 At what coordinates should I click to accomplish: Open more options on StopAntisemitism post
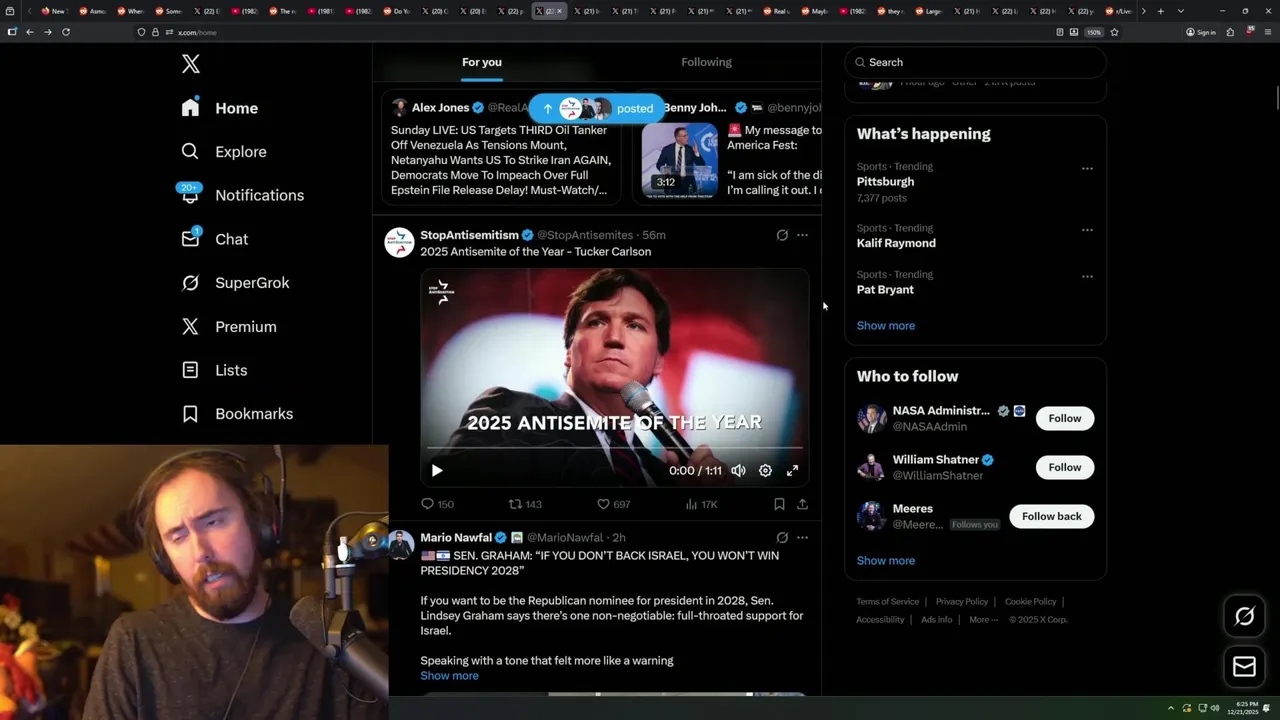[802, 235]
